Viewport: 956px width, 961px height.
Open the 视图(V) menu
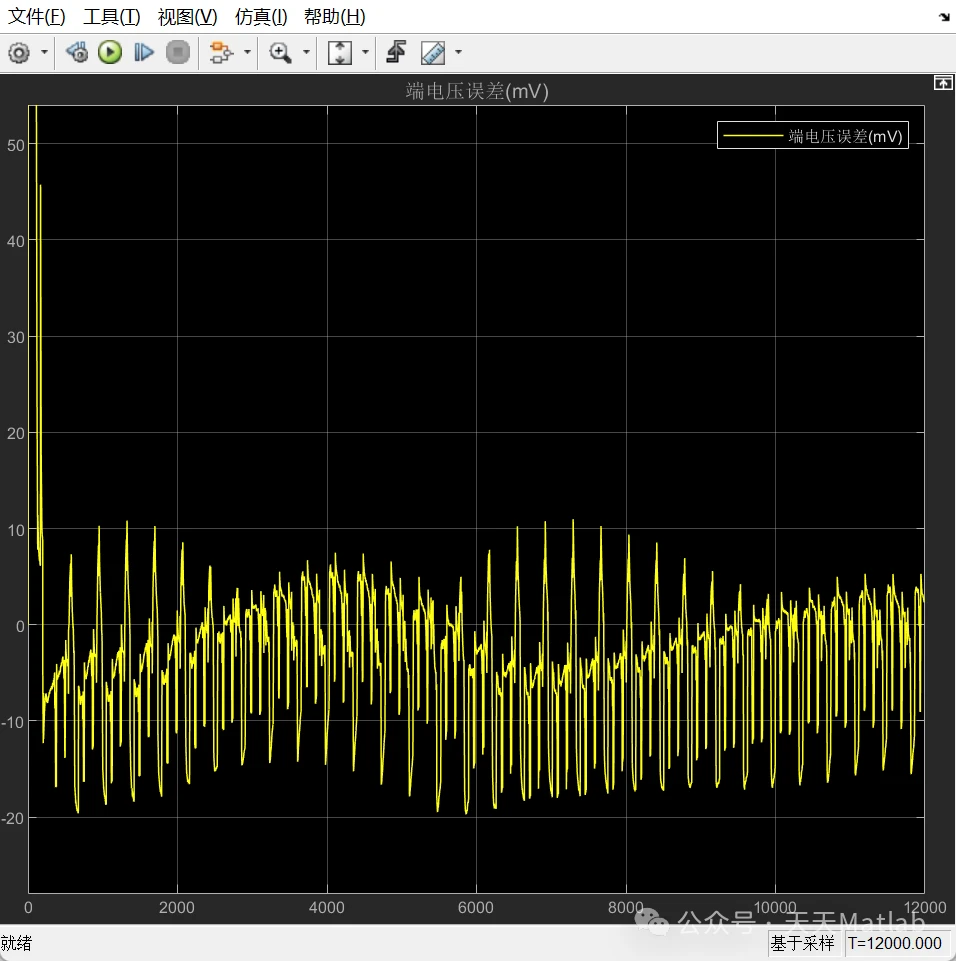(x=187, y=17)
